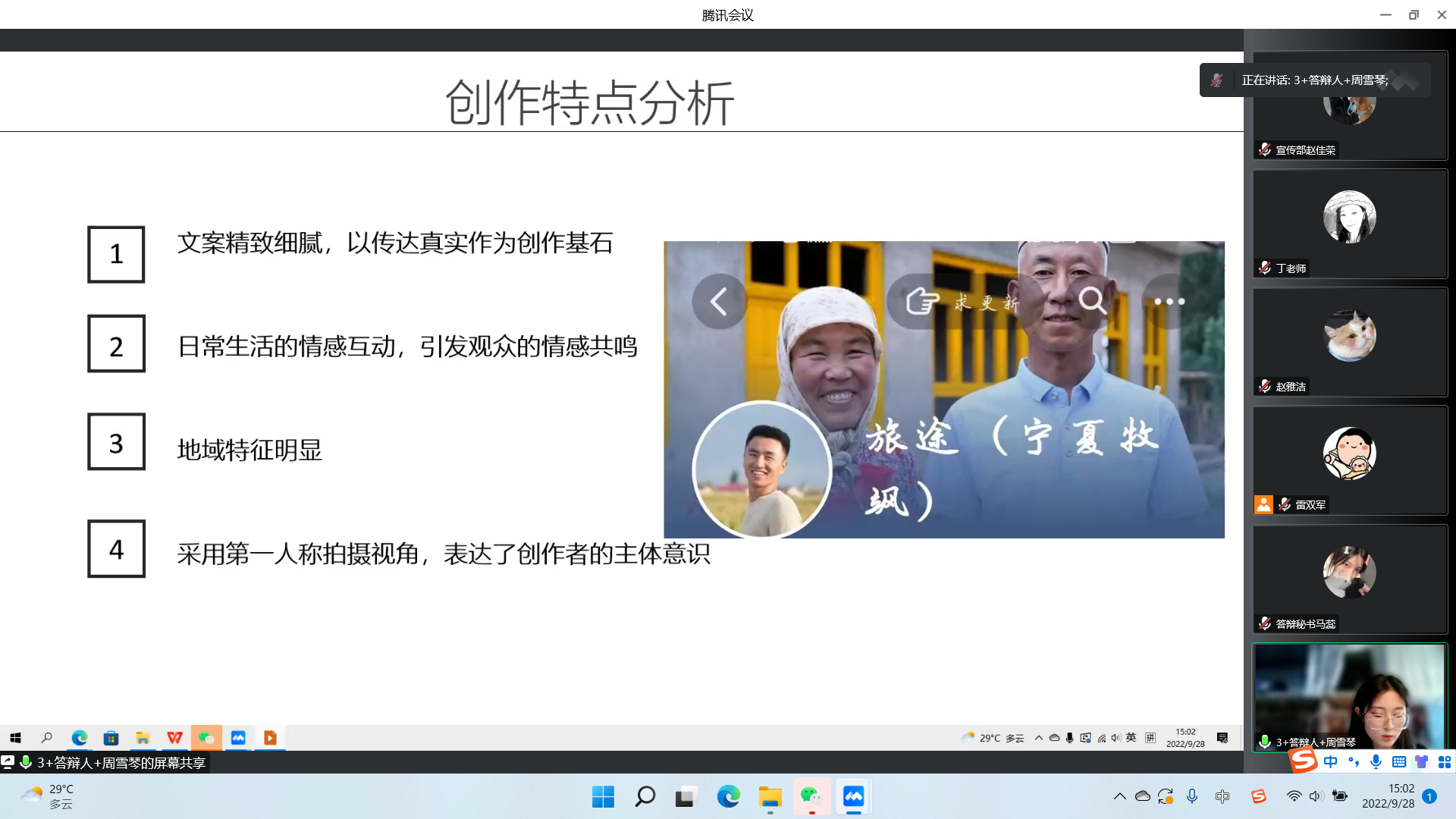Open the notification badge showing 1
The width and height of the screenshot is (1456, 819).
pos(1429,796)
